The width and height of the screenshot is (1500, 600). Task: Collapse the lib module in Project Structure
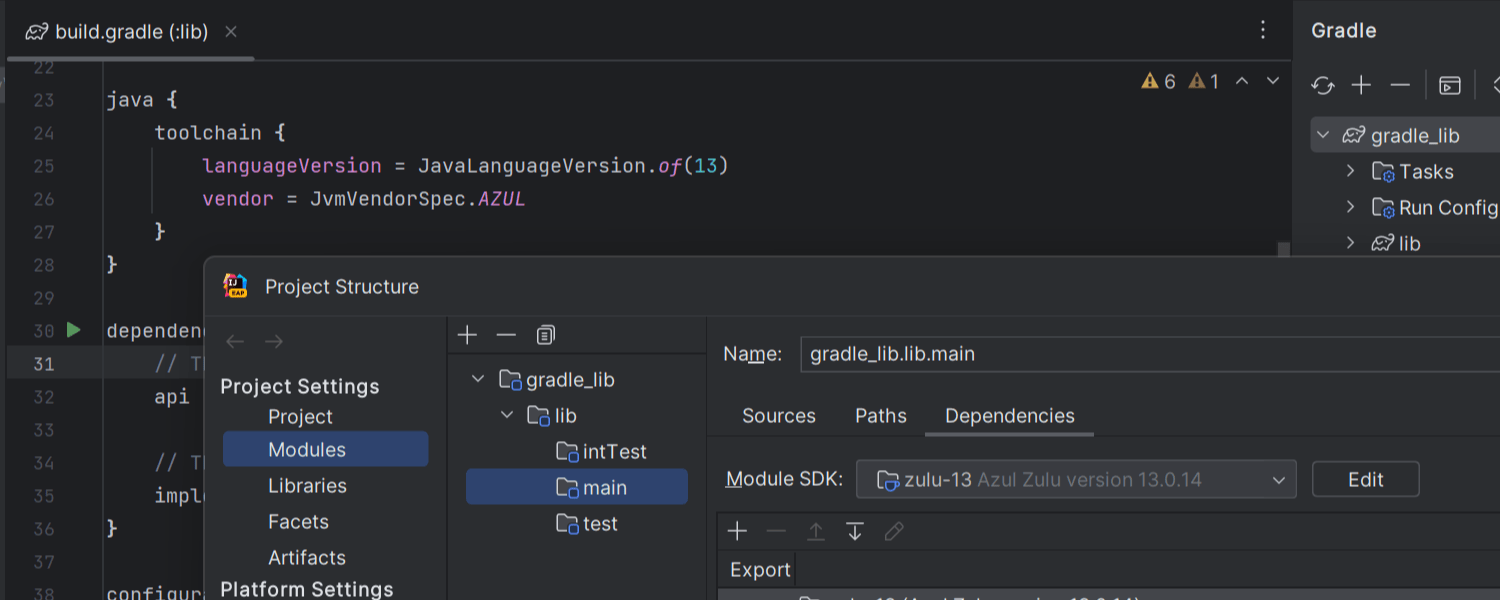point(506,415)
